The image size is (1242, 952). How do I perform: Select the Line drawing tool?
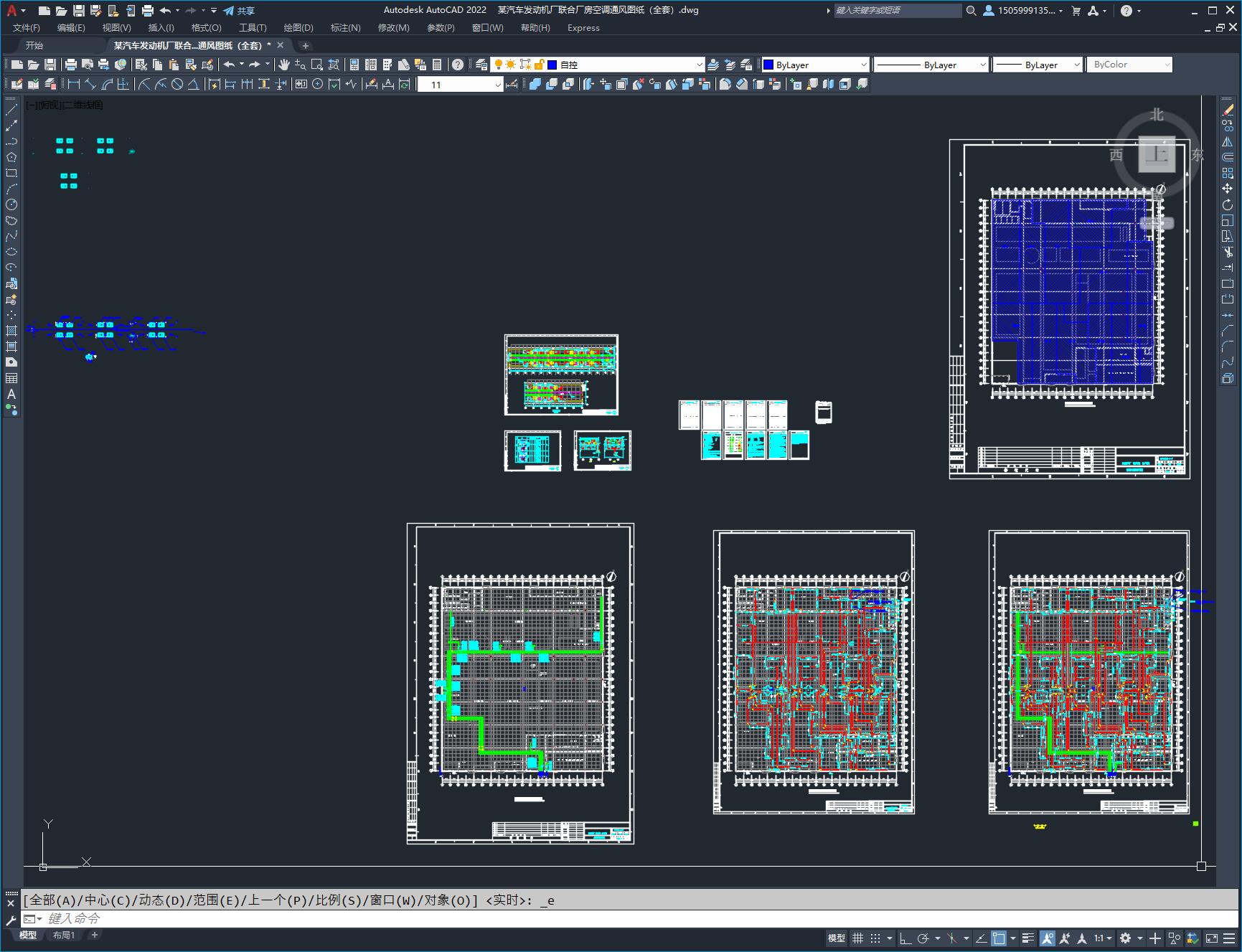point(11,110)
